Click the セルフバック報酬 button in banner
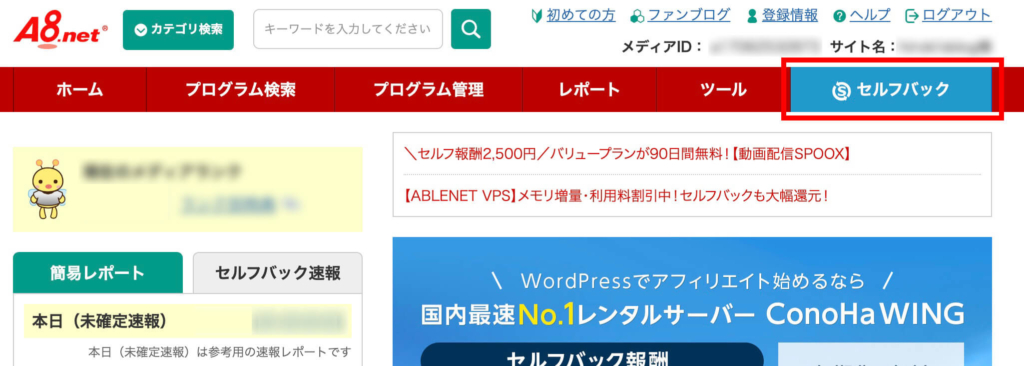The image size is (1024, 366). (592, 354)
